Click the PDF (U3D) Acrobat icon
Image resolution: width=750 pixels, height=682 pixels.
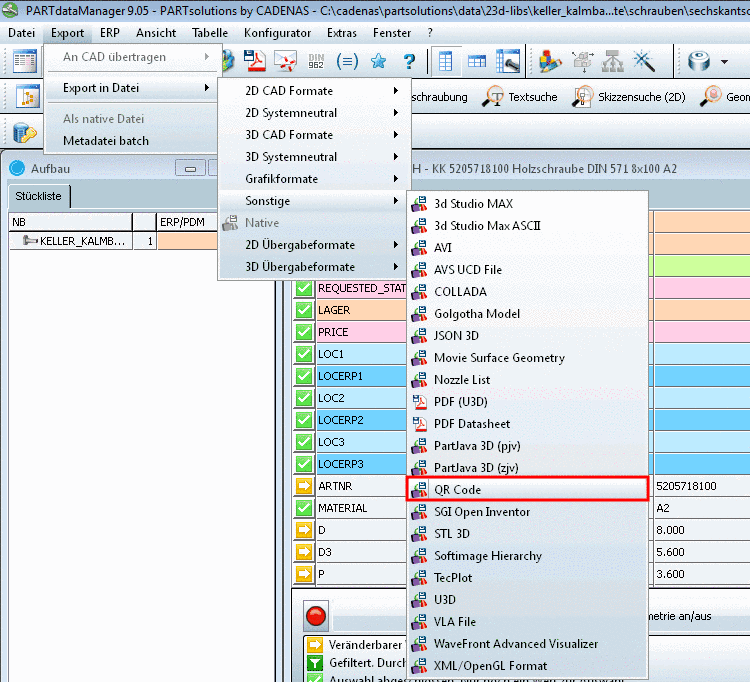(420, 402)
